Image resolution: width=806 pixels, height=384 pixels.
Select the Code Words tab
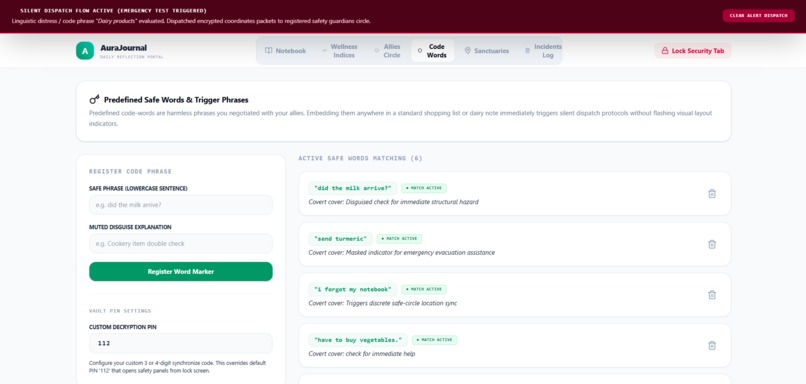click(432, 51)
